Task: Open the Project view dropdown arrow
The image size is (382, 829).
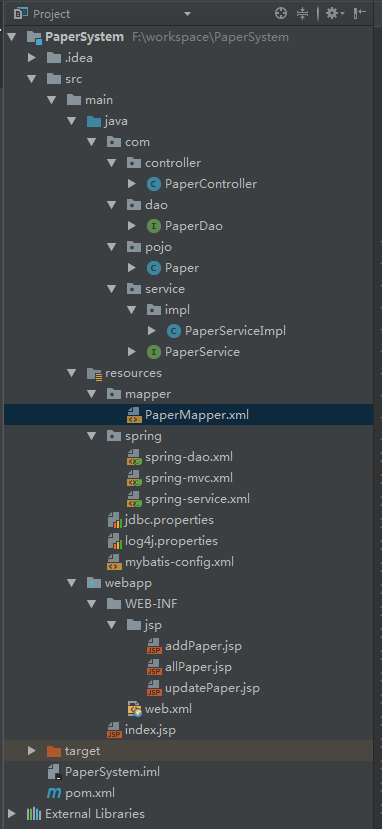Action: (188, 14)
